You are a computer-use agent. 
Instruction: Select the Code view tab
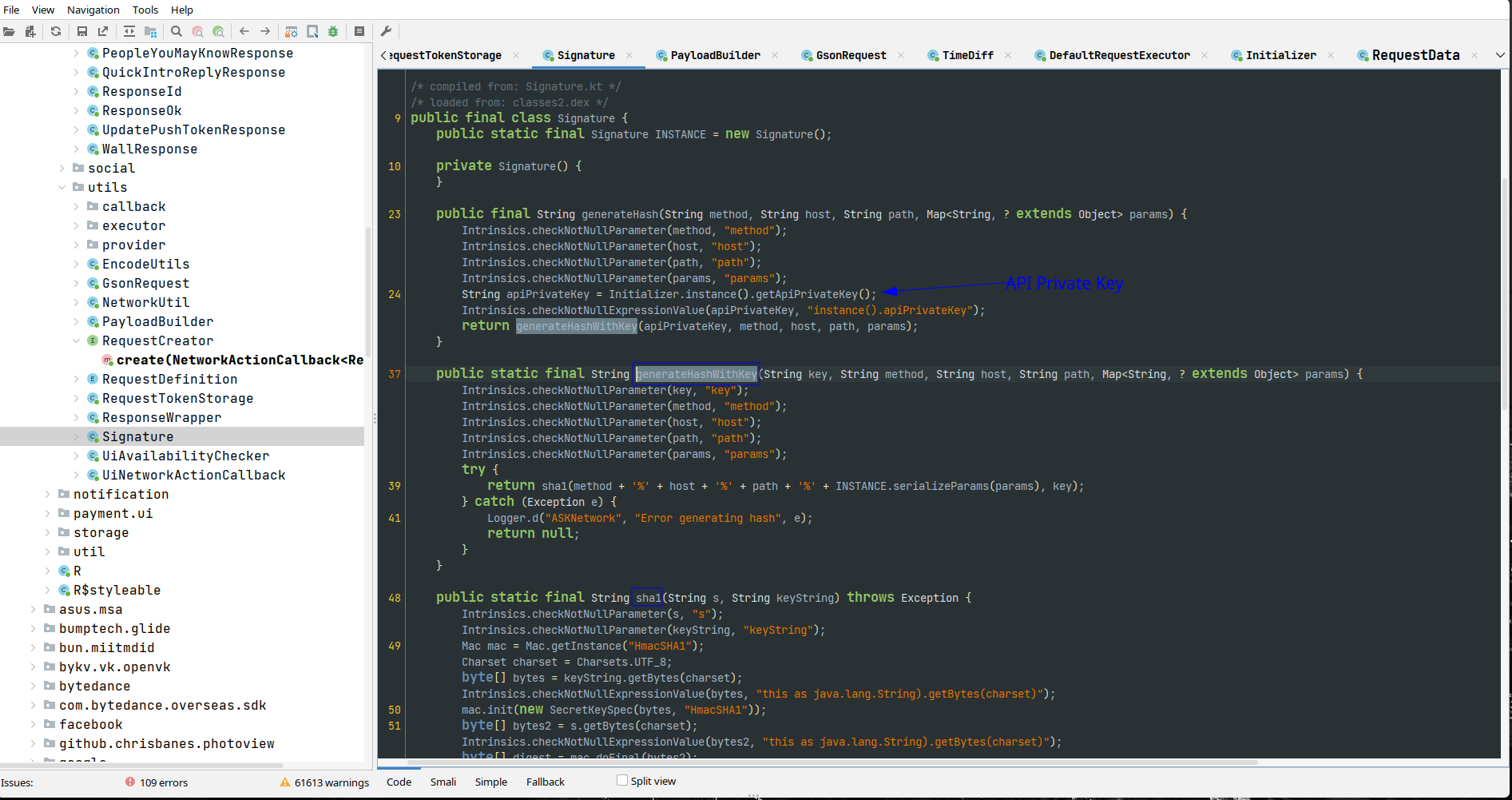[399, 782]
